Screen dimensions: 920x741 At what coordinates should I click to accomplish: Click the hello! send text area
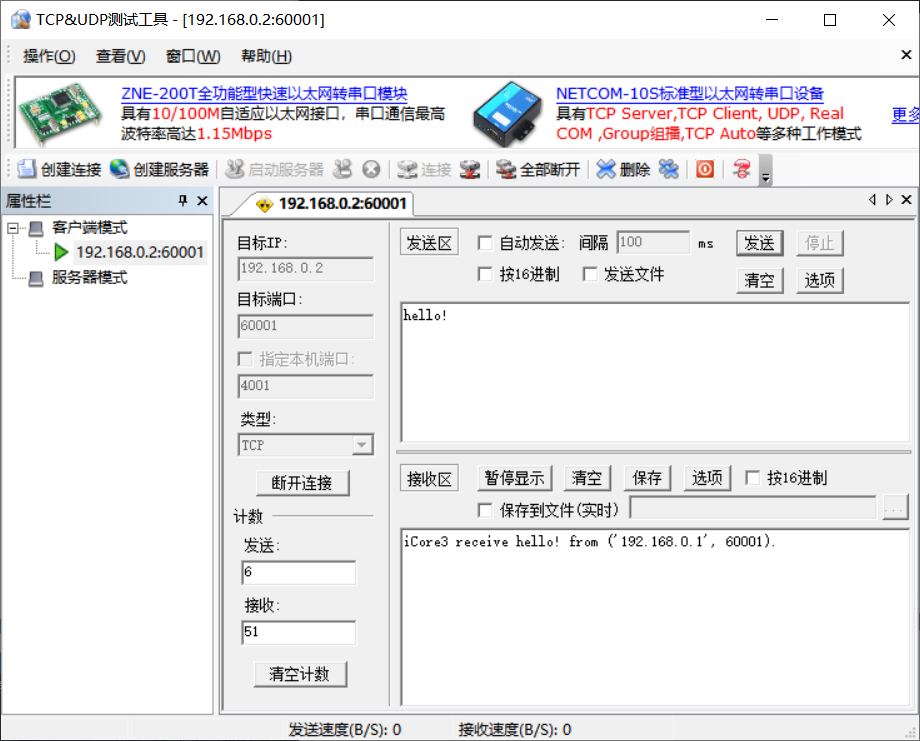(655, 370)
